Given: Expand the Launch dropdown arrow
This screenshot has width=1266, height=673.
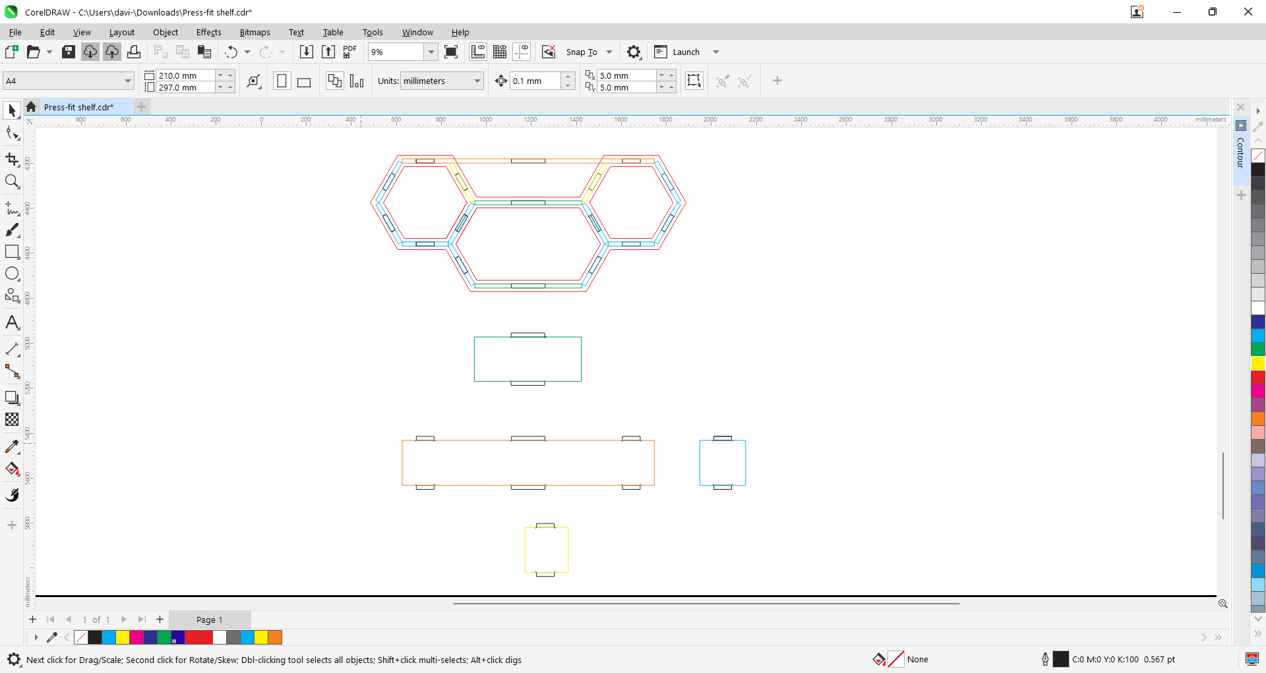Looking at the screenshot, I should [x=716, y=52].
